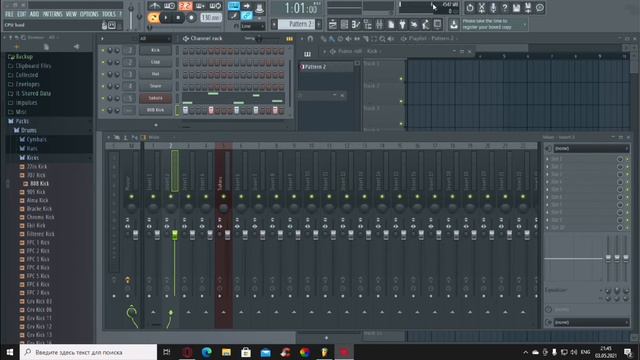Select the playlist zoom magnifier tool
640x360 pixels.
pyautogui.click(x=382, y=39)
